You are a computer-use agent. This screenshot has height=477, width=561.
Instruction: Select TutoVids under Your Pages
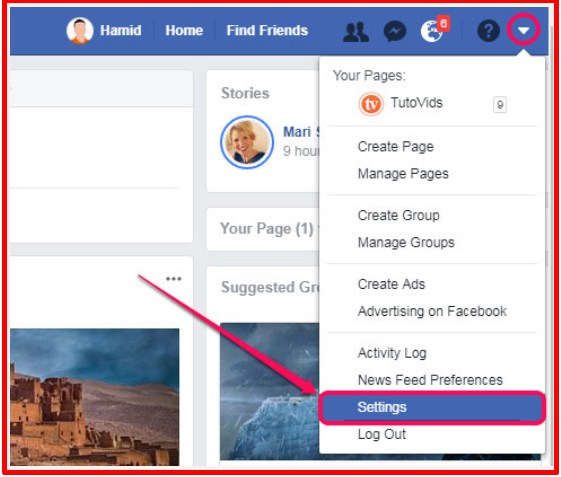[x=416, y=103]
